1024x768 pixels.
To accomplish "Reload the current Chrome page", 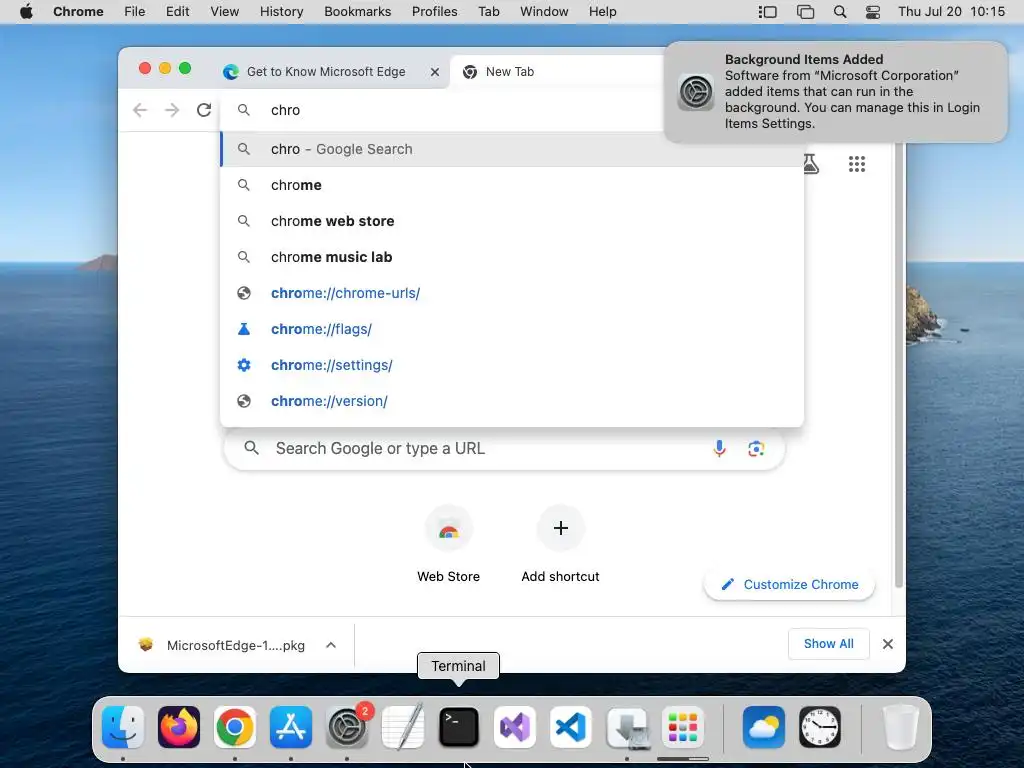I will point(204,110).
